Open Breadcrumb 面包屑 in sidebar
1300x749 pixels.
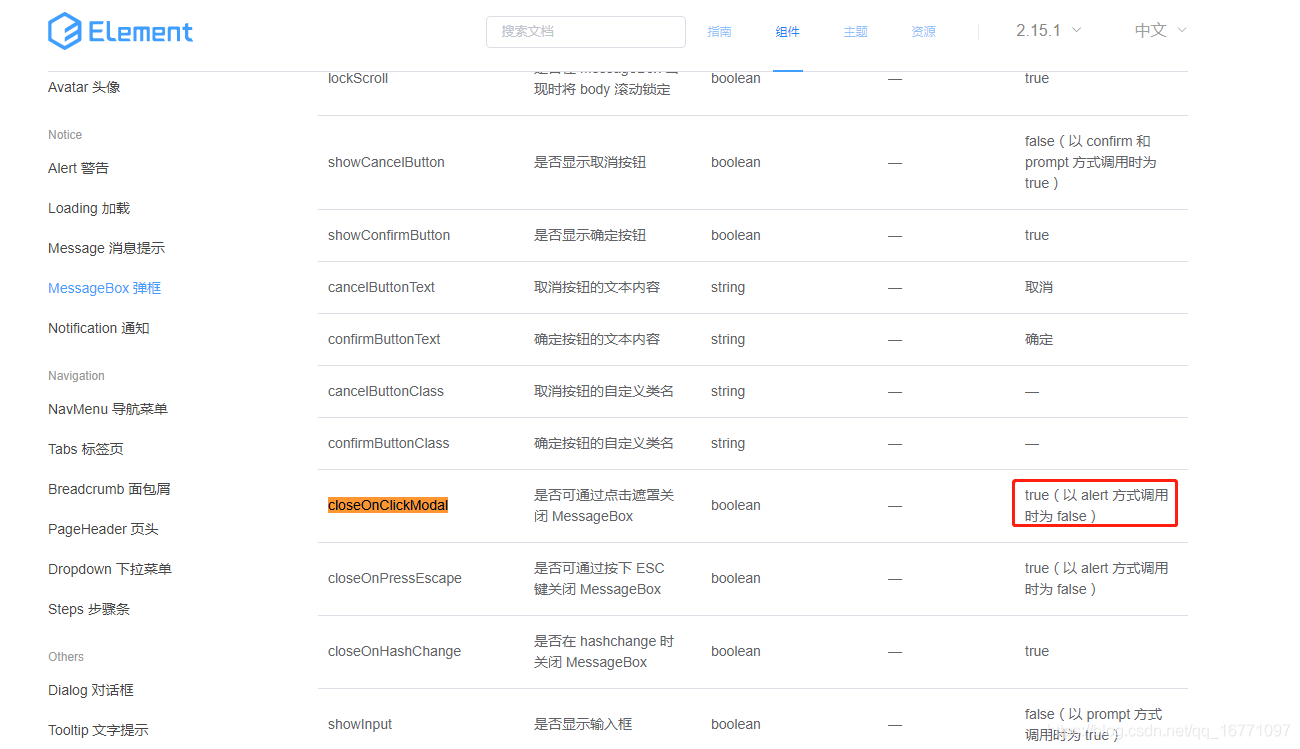pyautogui.click(x=109, y=489)
